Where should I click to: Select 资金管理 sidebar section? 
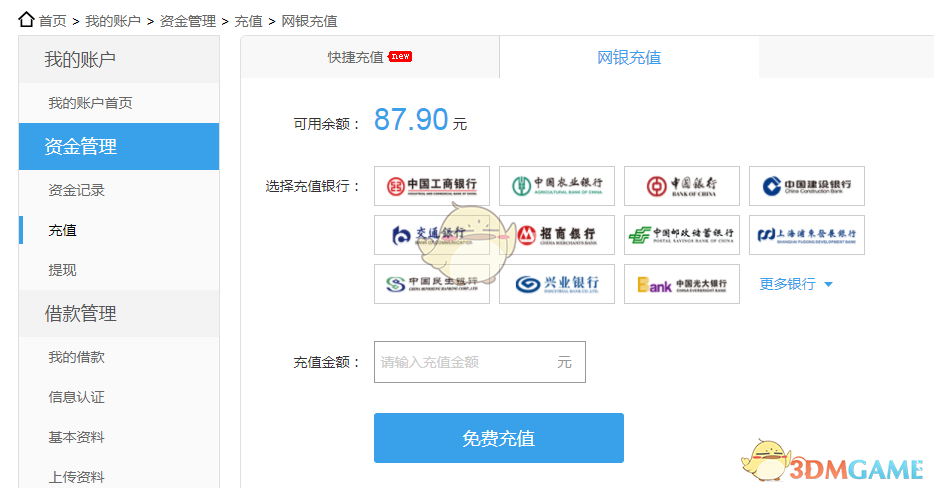click(119, 147)
